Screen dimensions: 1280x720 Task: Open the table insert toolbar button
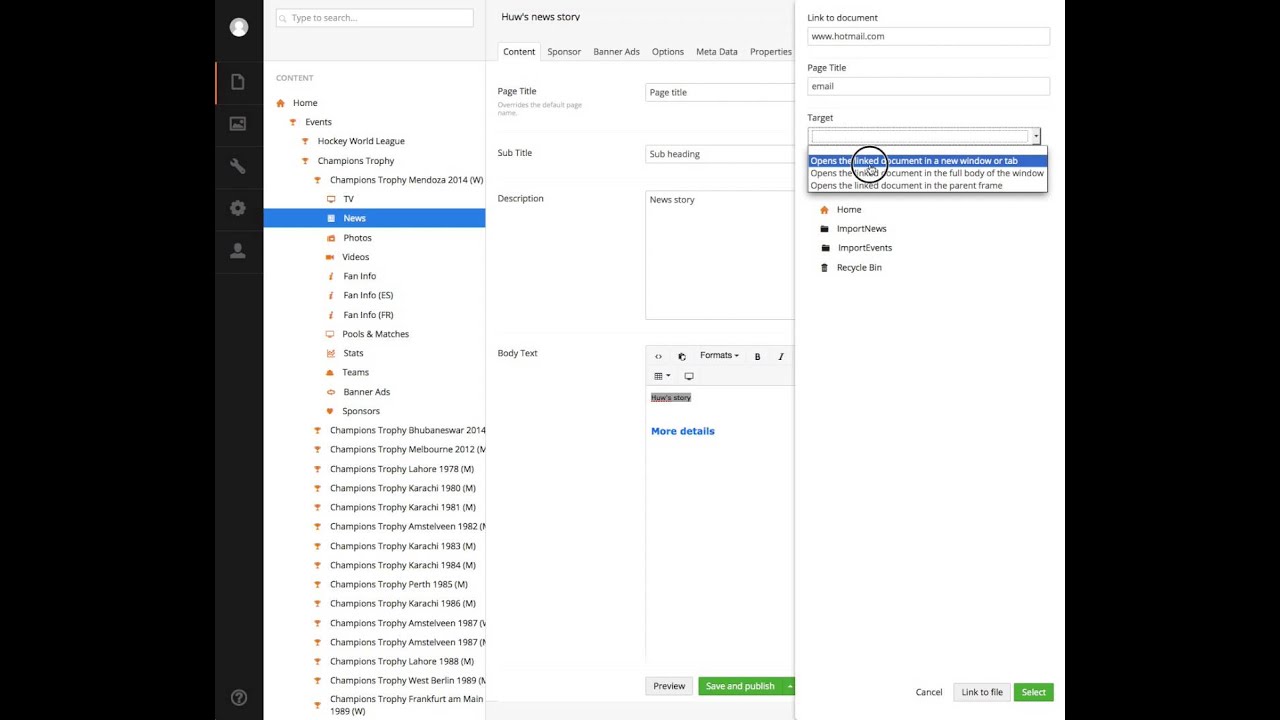pyautogui.click(x=662, y=376)
